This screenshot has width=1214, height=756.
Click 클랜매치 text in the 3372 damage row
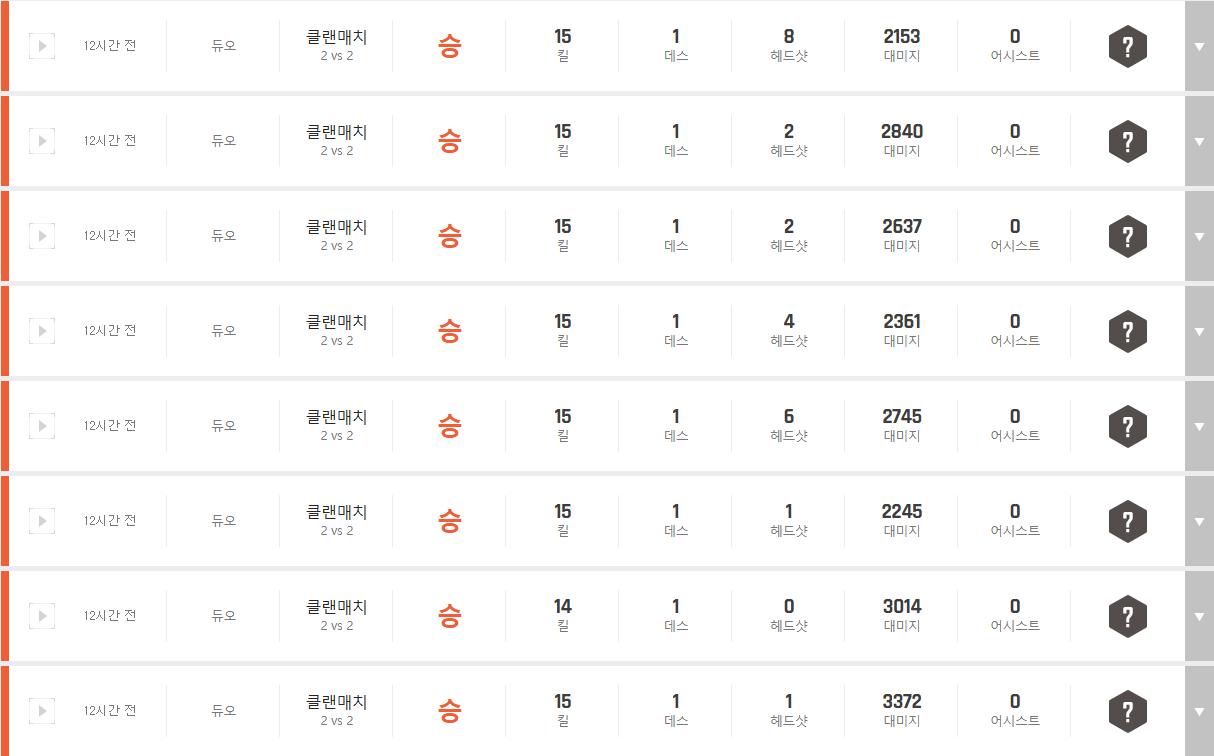(337, 702)
